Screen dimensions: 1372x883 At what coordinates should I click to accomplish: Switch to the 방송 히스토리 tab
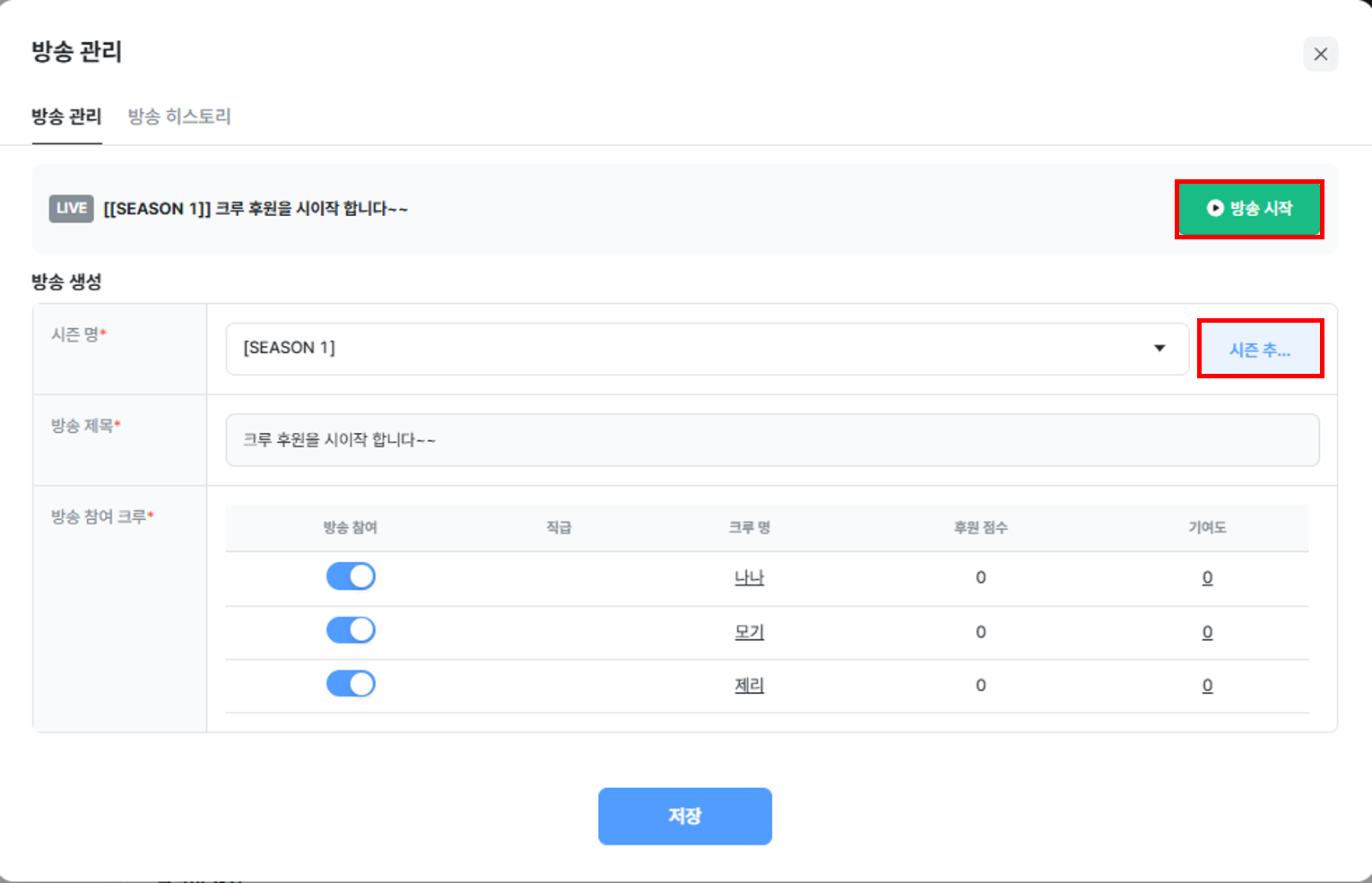pyautogui.click(x=179, y=117)
